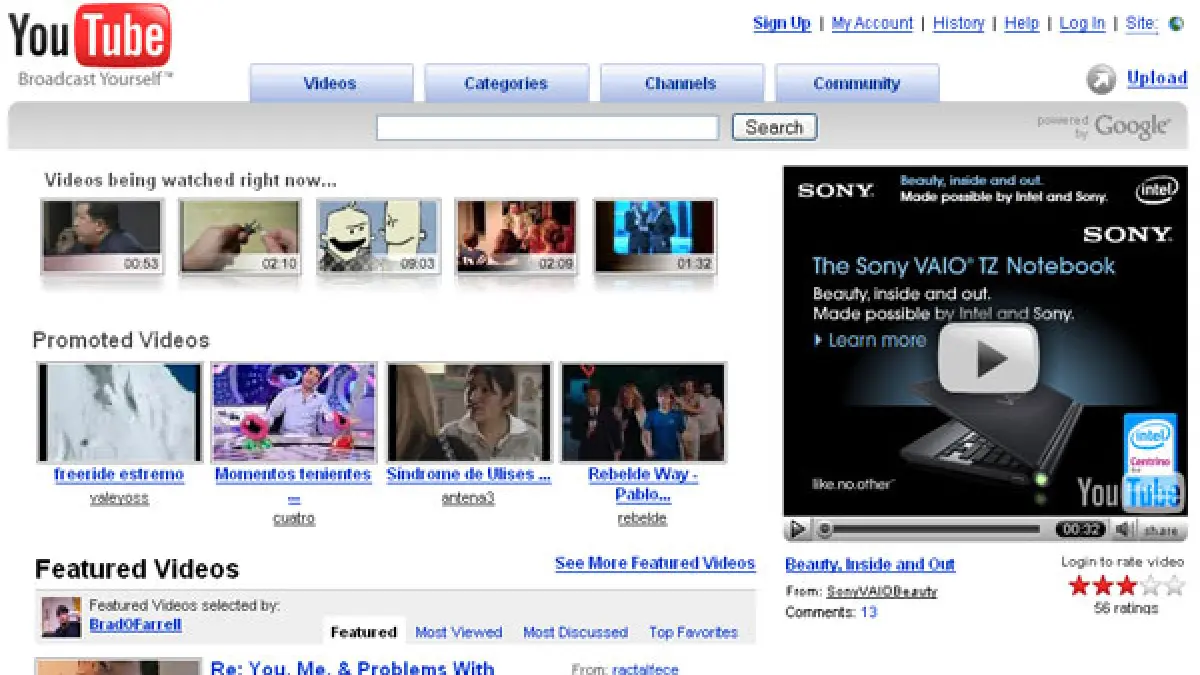Watch the cartoon faces 09:03 video
The image size is (1200, 675).
coord(378,236)
